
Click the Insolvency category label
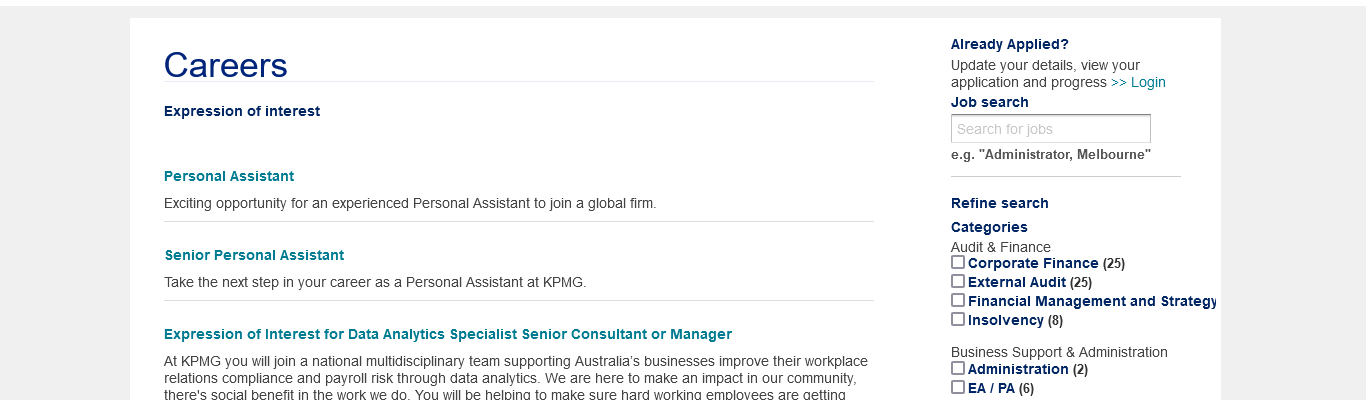(1006, 320)
